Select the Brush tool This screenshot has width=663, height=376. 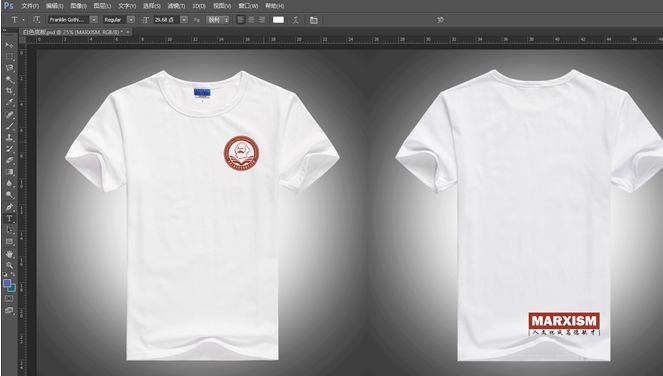[9, 126]
